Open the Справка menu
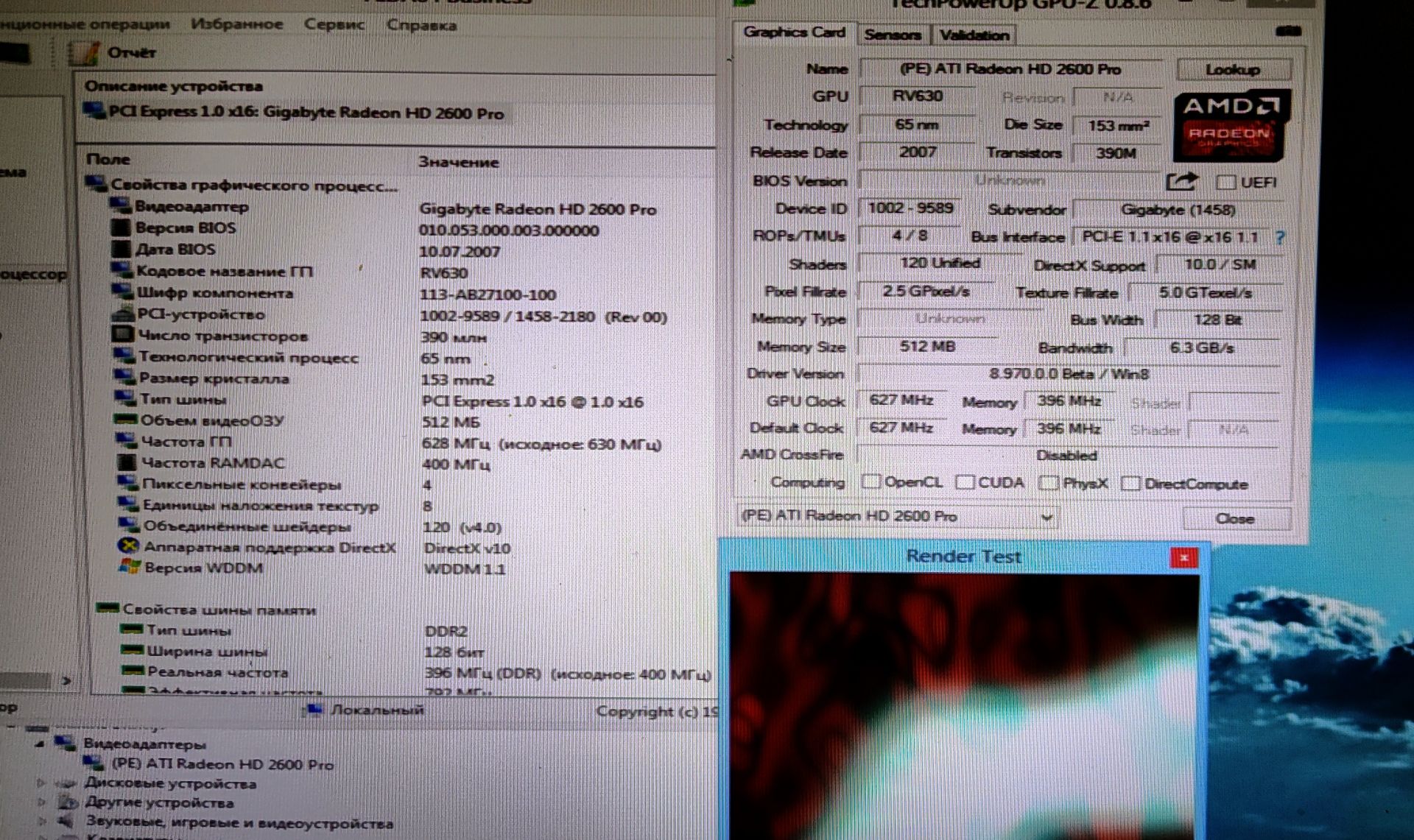This screenshot has width=1414, height=840. (x=421, y=25)
